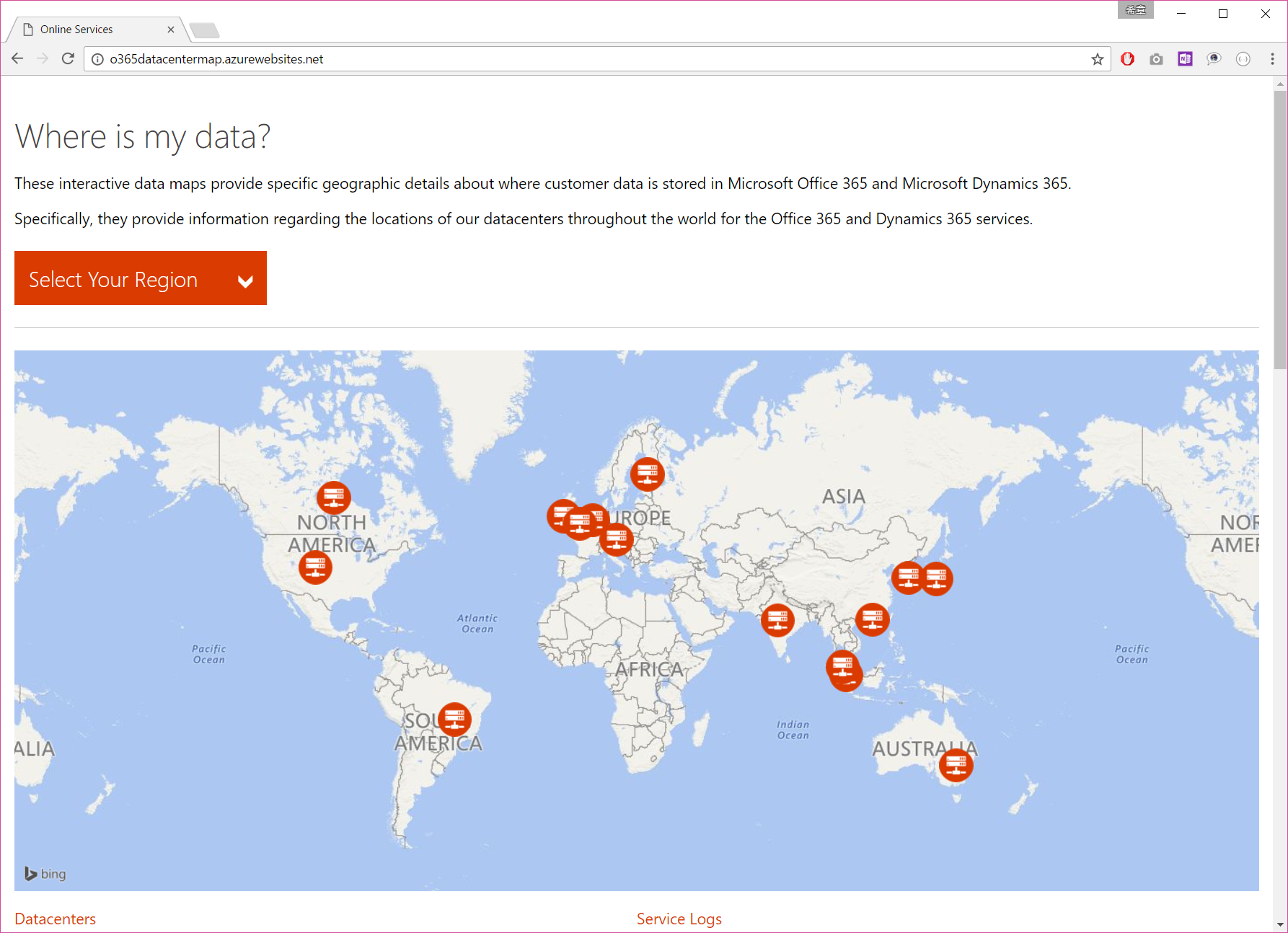Image resolution: width=1288 pixels, height=933 pixels.
Task: Click the datacenter marker over Finland
Action: click(x=647, y=474)
